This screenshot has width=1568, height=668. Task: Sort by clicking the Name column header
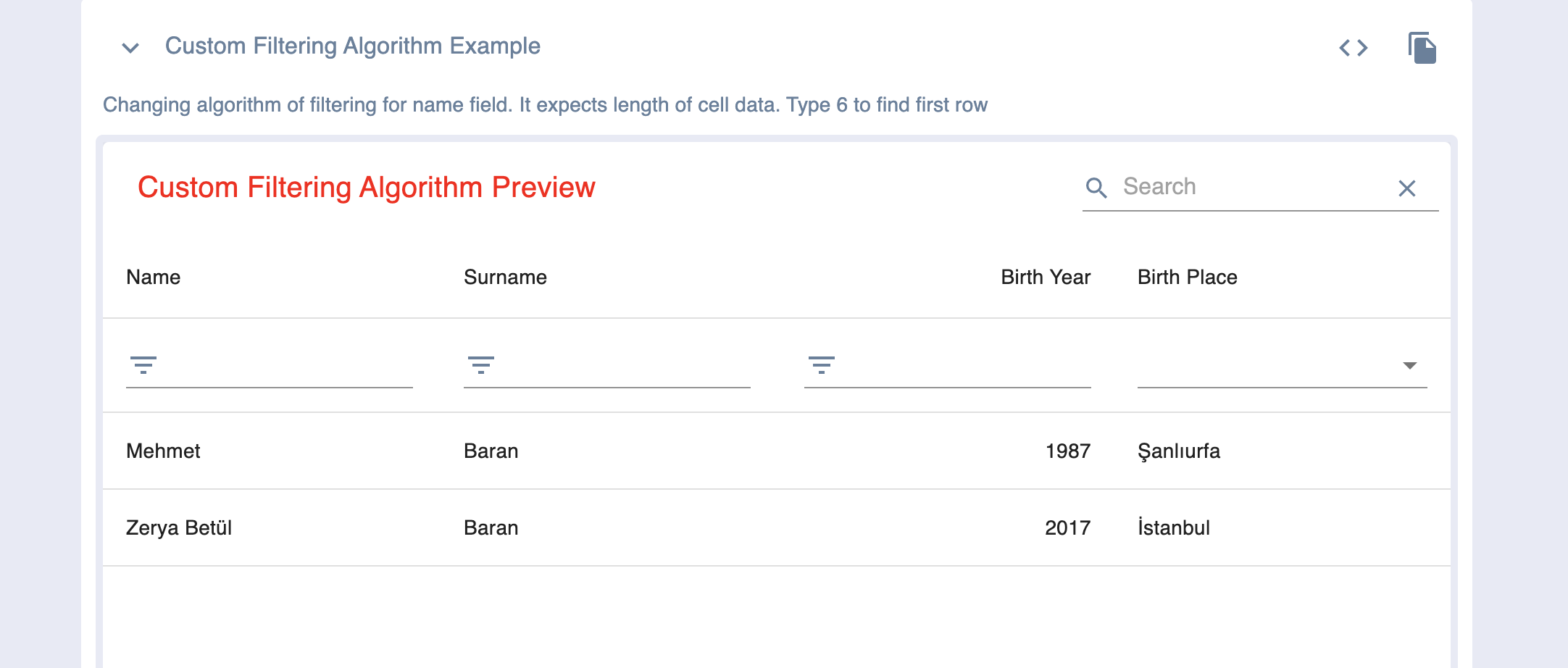pyautogui.click(x=154, y=277)
